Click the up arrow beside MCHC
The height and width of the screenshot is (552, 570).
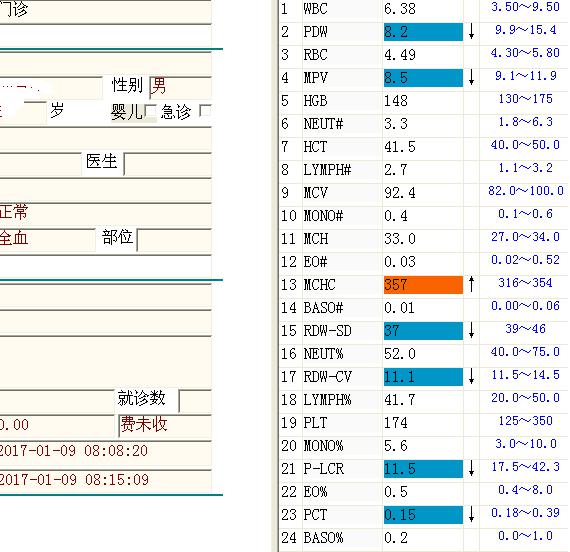point(471,284)
